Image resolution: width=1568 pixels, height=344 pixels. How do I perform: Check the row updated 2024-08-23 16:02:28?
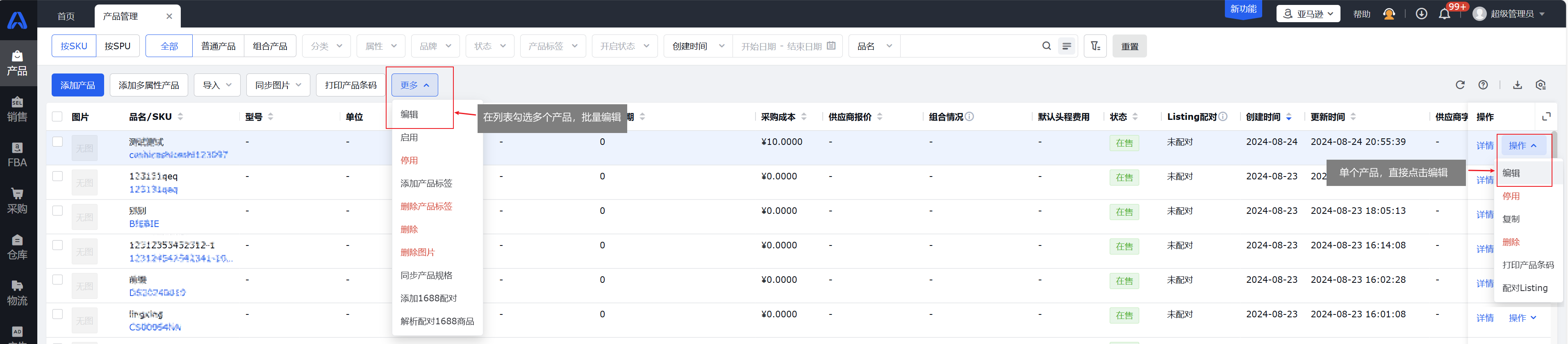click(57, 280)
